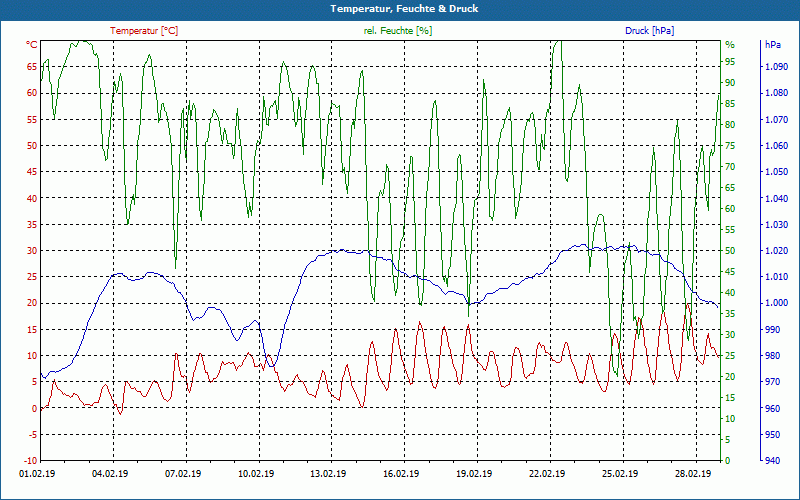The width and height of the screenshot is (800, 500).
Task: Click the date label '22.02.19'
Action: [x=547, y=474]
